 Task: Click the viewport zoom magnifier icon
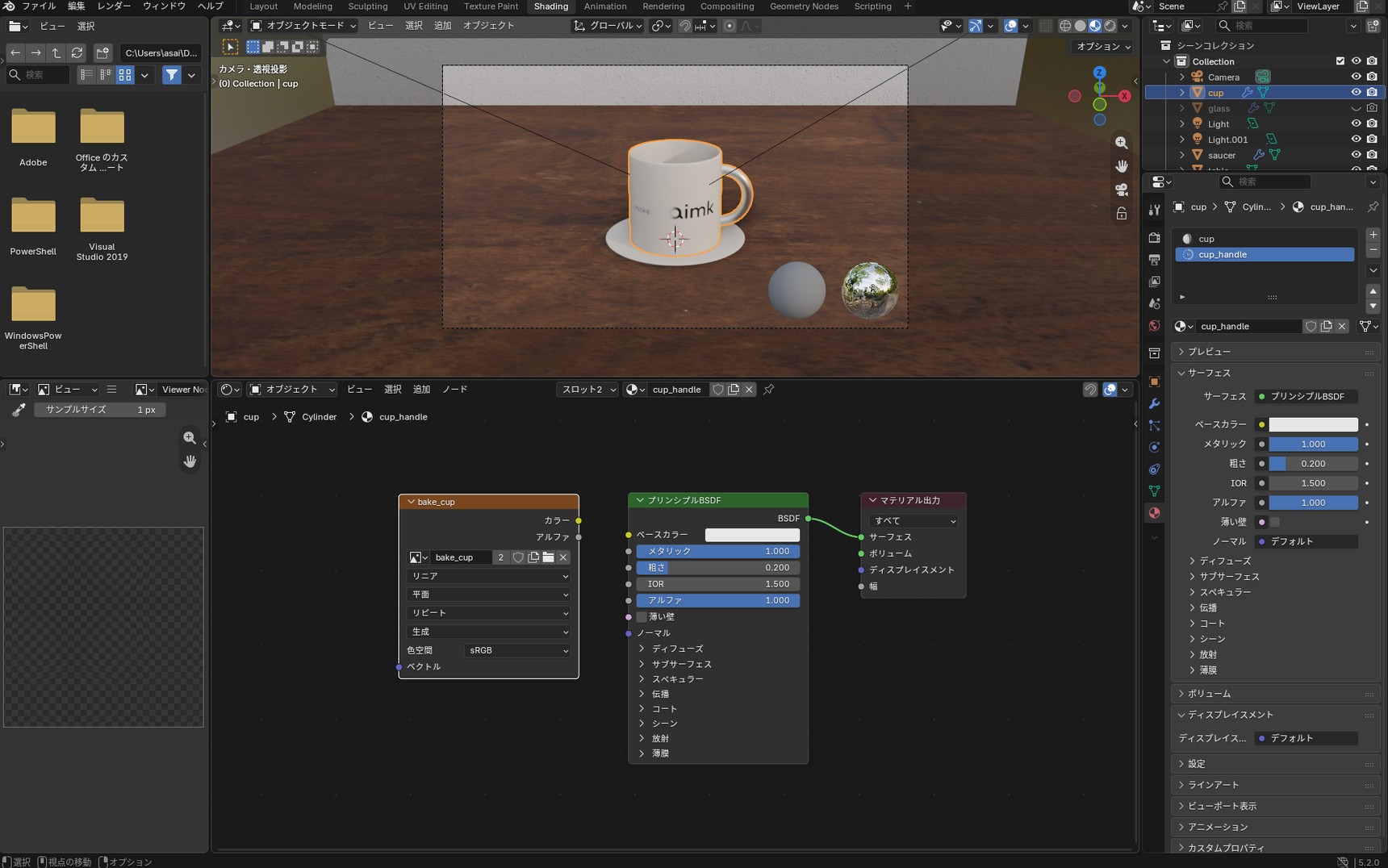1121,142
